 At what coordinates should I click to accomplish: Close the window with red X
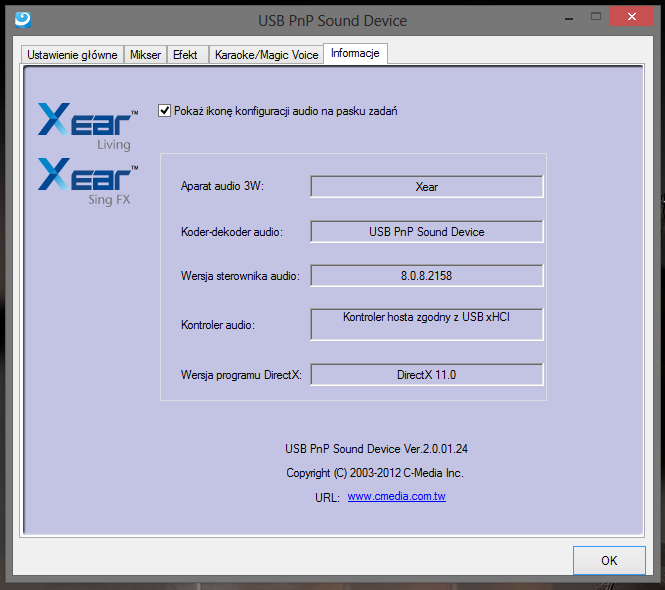[x=631, y=17]
